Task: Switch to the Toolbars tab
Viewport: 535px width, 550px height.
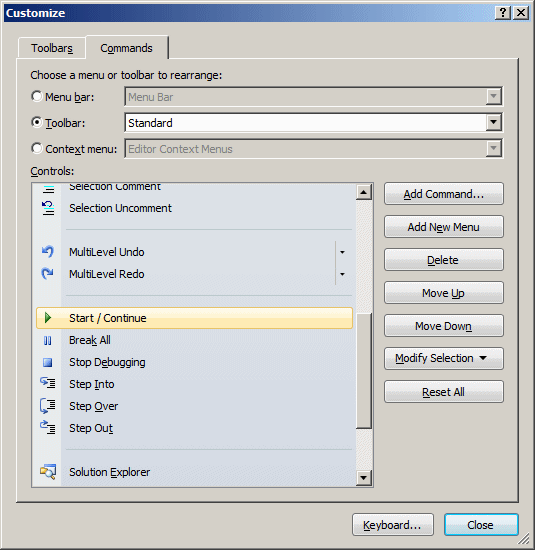Action: point(52,48)
